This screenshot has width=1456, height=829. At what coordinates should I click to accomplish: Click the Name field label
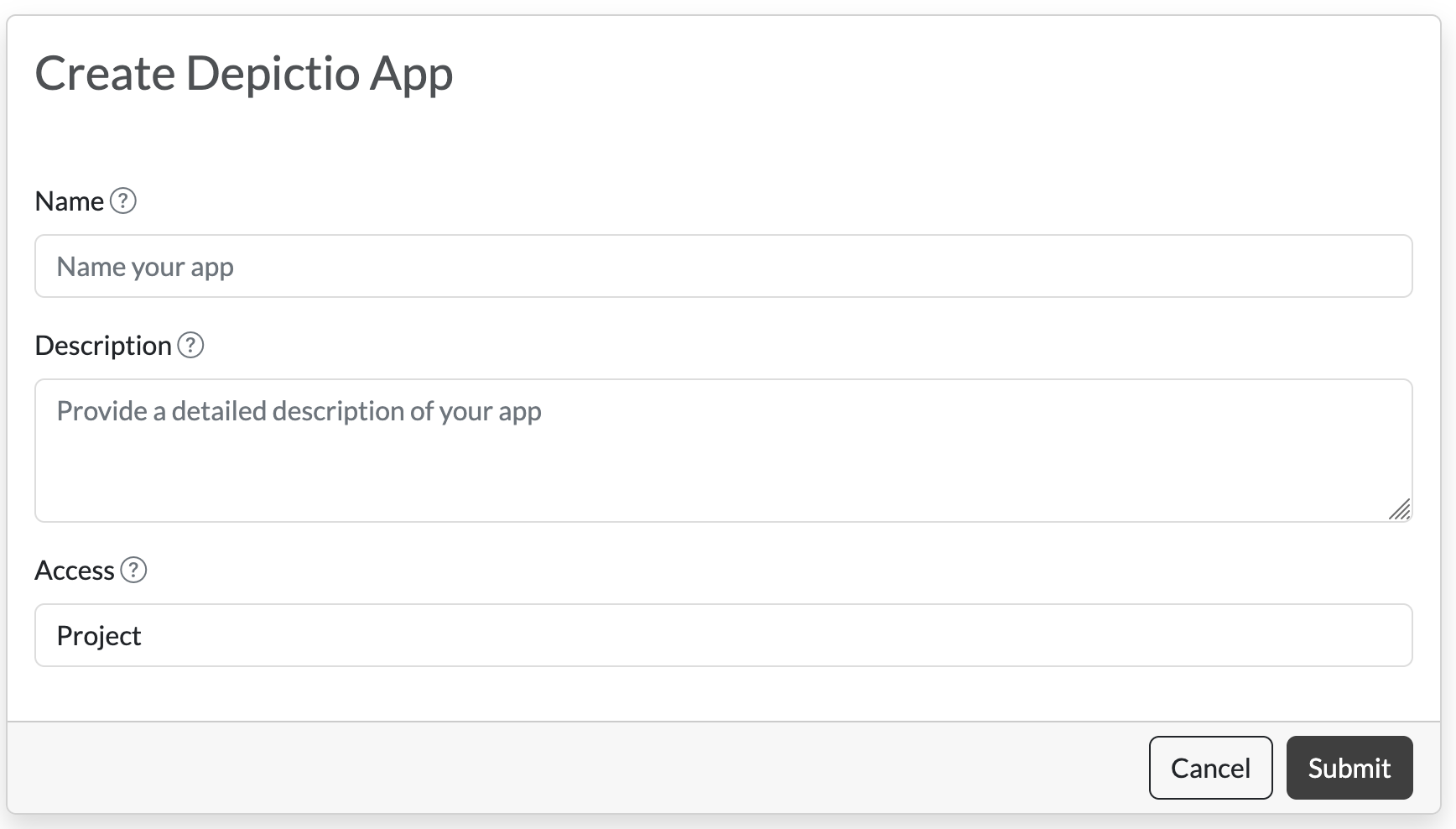pos(69,201)
